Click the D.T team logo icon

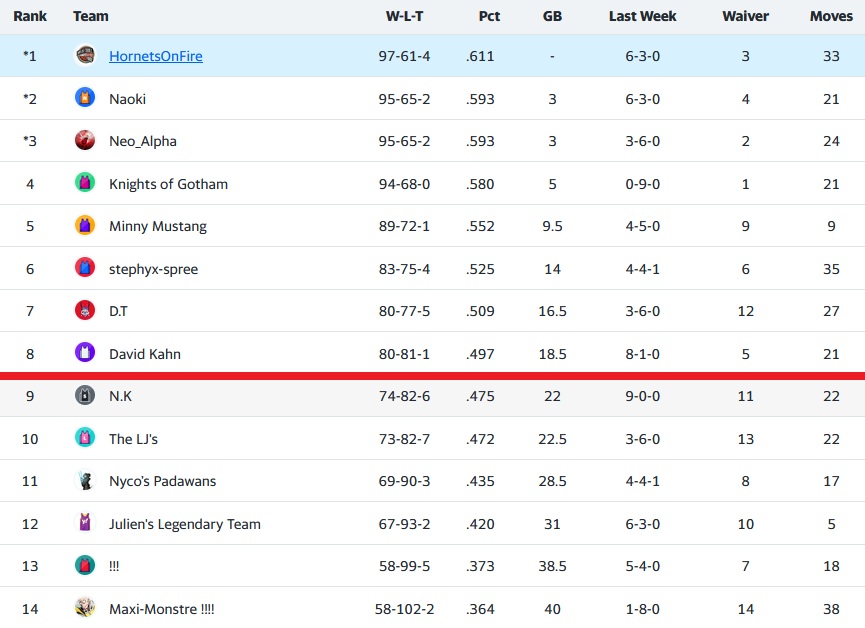click(85, 311)
